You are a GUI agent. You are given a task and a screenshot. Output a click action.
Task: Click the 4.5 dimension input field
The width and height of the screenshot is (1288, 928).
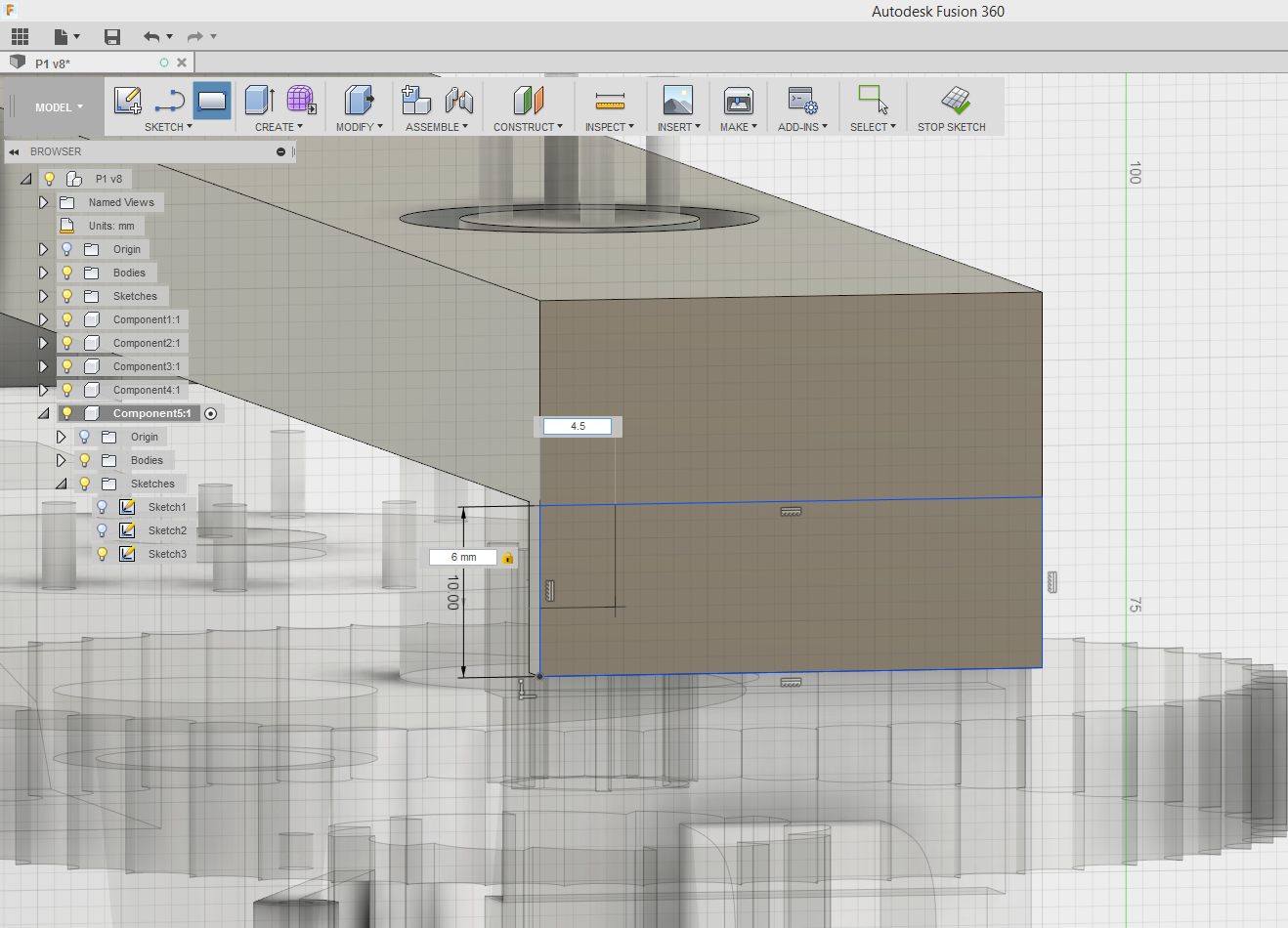(578, 426)
